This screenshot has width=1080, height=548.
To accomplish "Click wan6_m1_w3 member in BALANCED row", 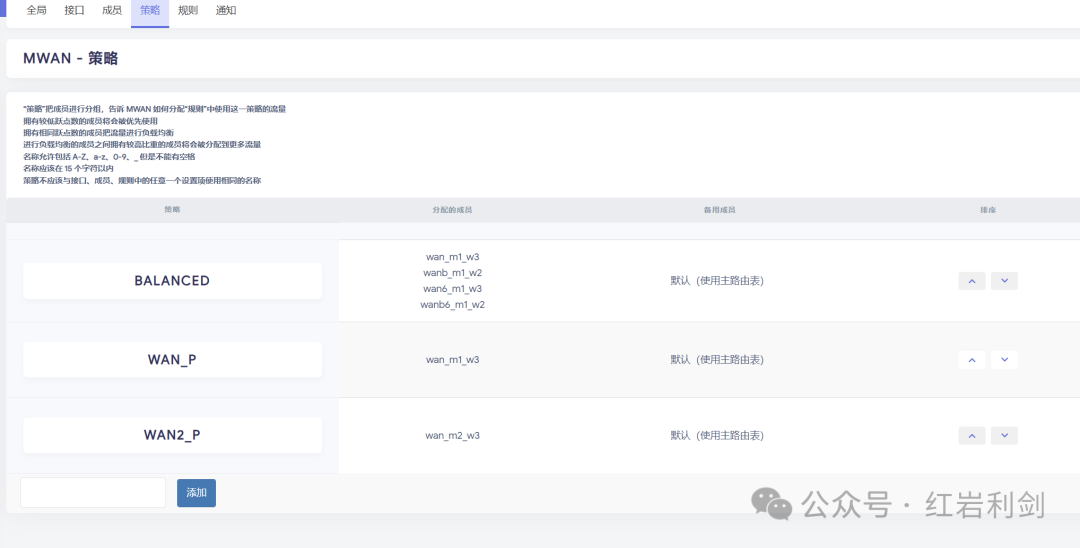I will coord(453,288).
